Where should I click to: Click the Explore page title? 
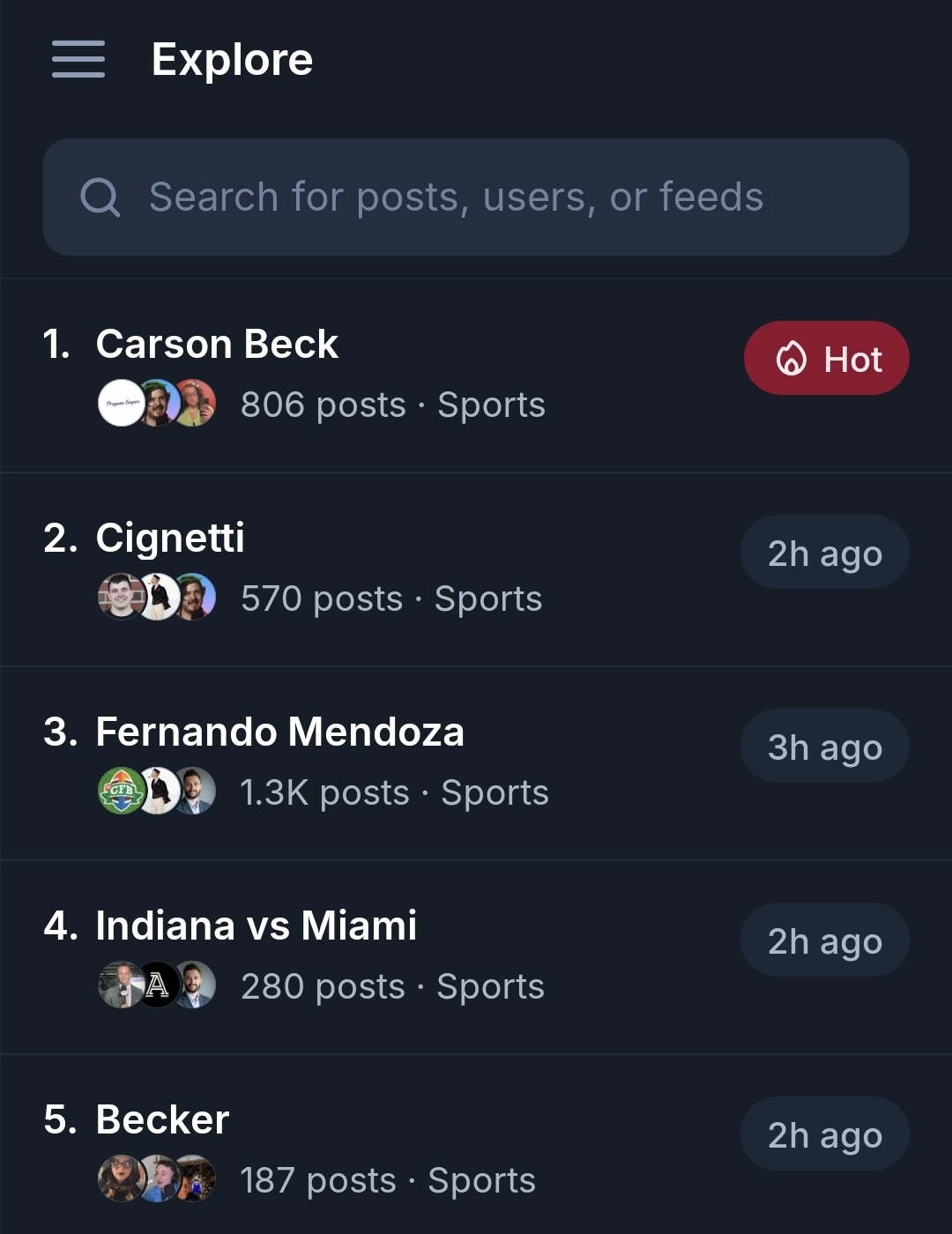pos(232,59)
